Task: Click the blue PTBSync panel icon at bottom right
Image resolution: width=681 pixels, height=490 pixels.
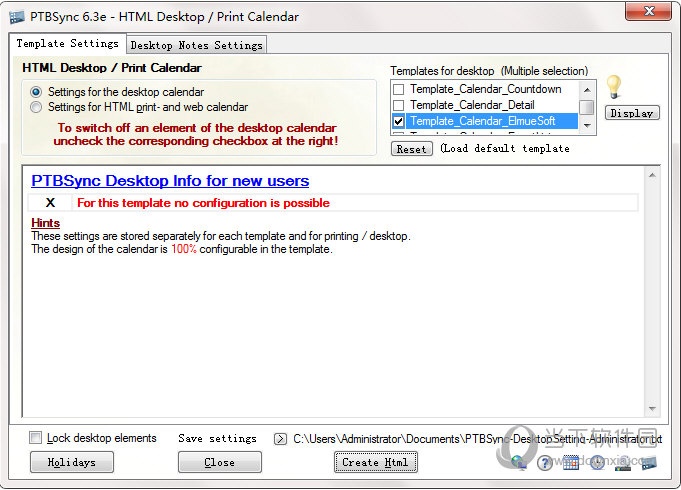Action: (x=649, y=463)
